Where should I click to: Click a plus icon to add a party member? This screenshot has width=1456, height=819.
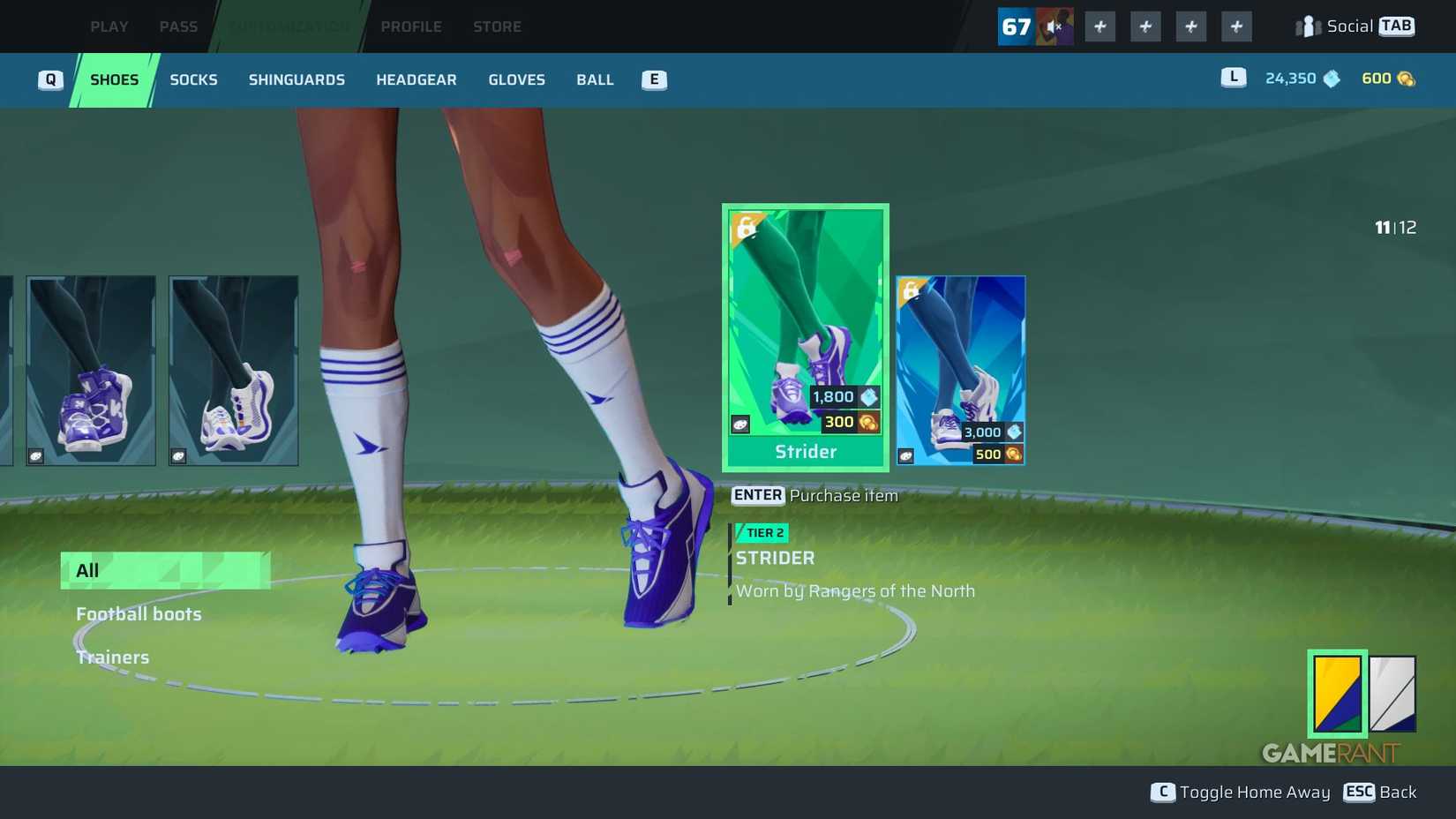[x=1100, y=26]
